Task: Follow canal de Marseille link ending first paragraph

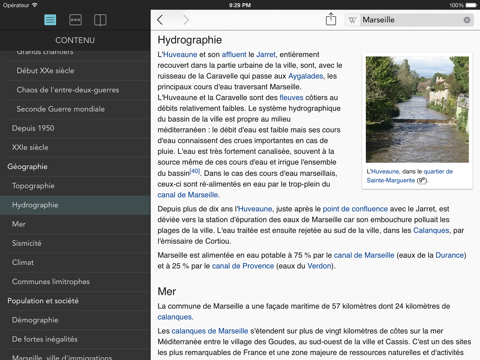Action: click(188, 195)
